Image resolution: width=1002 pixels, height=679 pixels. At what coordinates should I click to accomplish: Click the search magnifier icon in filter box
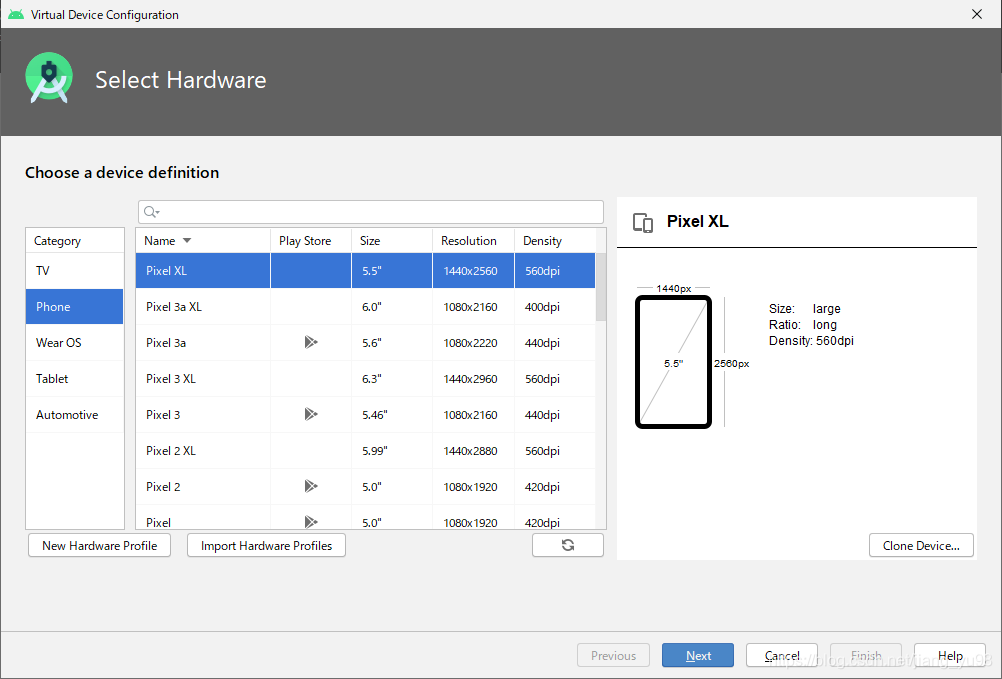pos(151,212)
